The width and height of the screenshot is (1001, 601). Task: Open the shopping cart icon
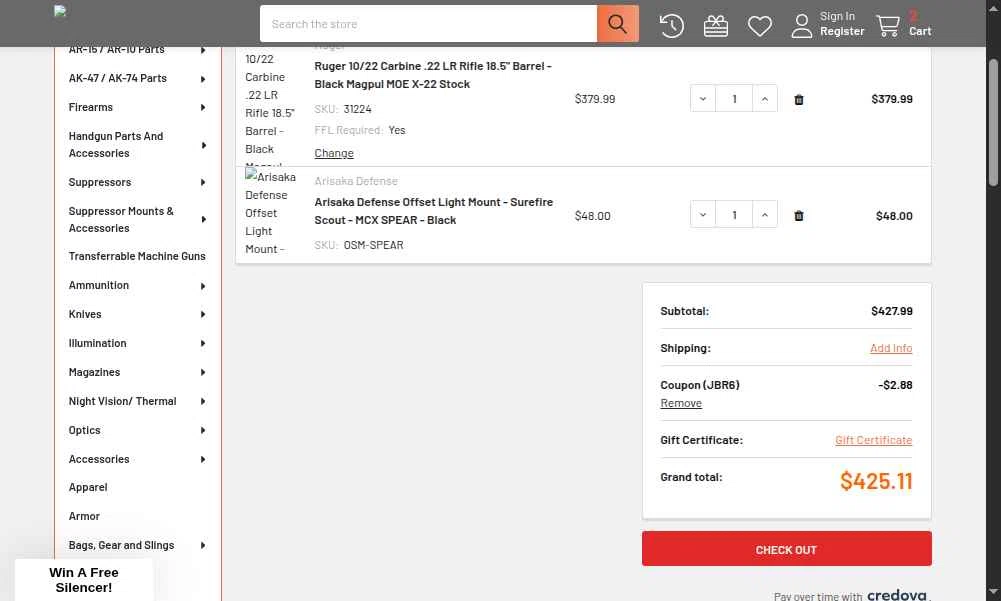click(888, 26)
